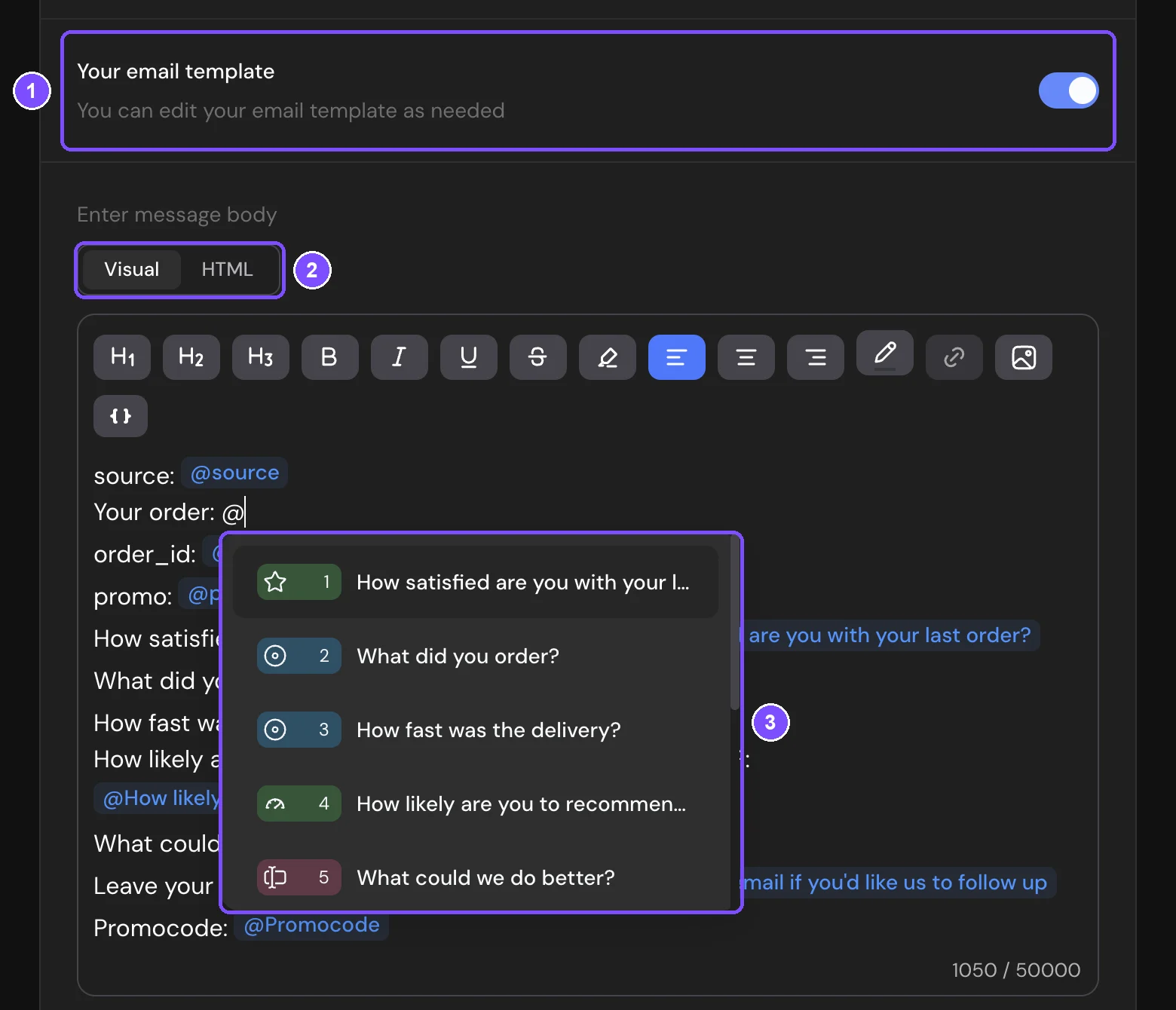Click the 'Enter message body' label

(x=177, y=215)
